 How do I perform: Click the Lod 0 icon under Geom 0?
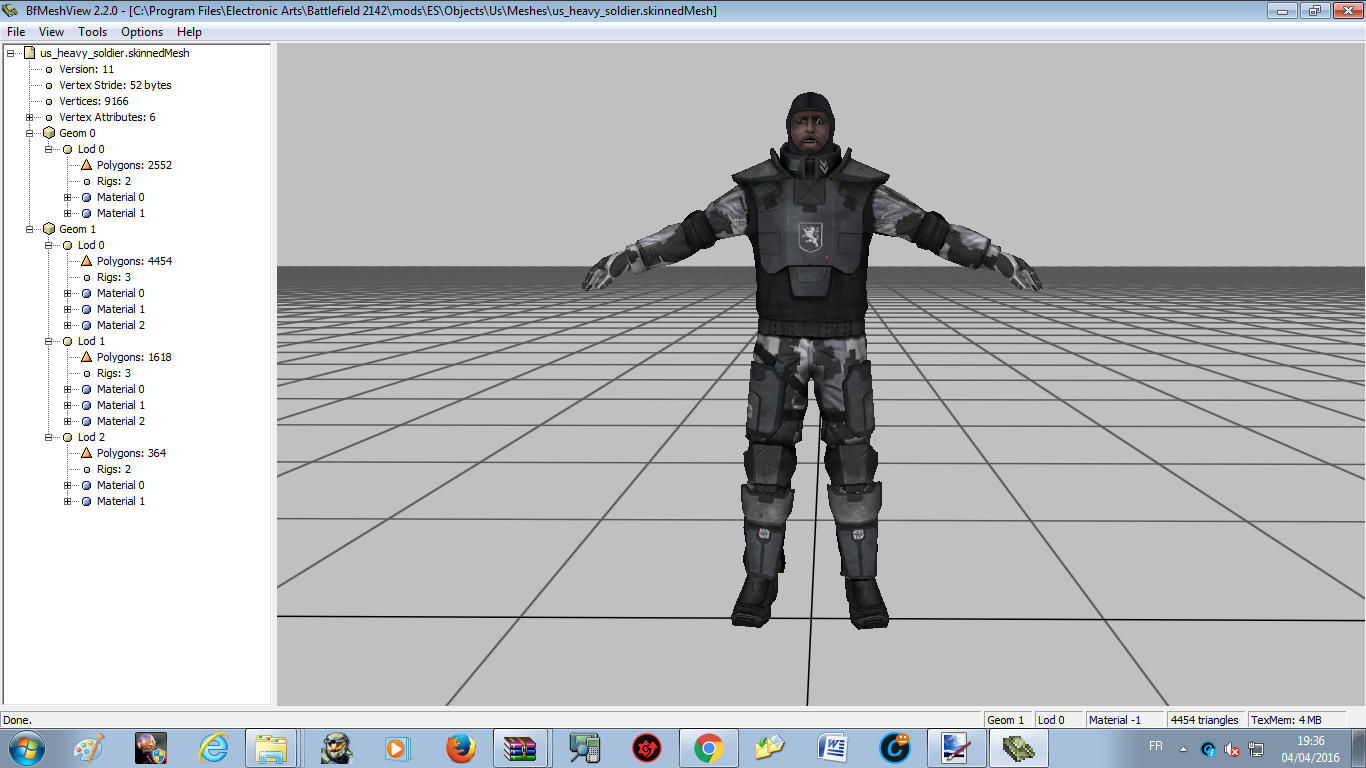click(67, 149)
